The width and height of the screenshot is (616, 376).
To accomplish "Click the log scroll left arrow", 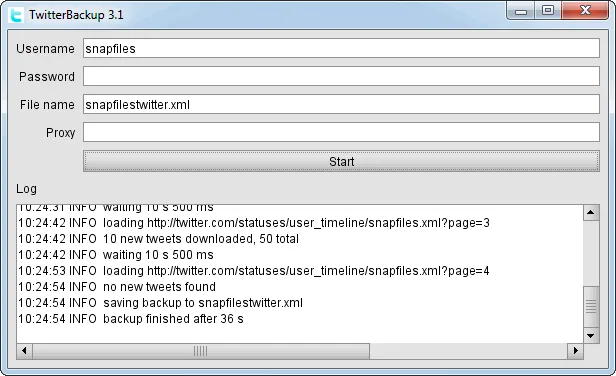I will 24,351.
